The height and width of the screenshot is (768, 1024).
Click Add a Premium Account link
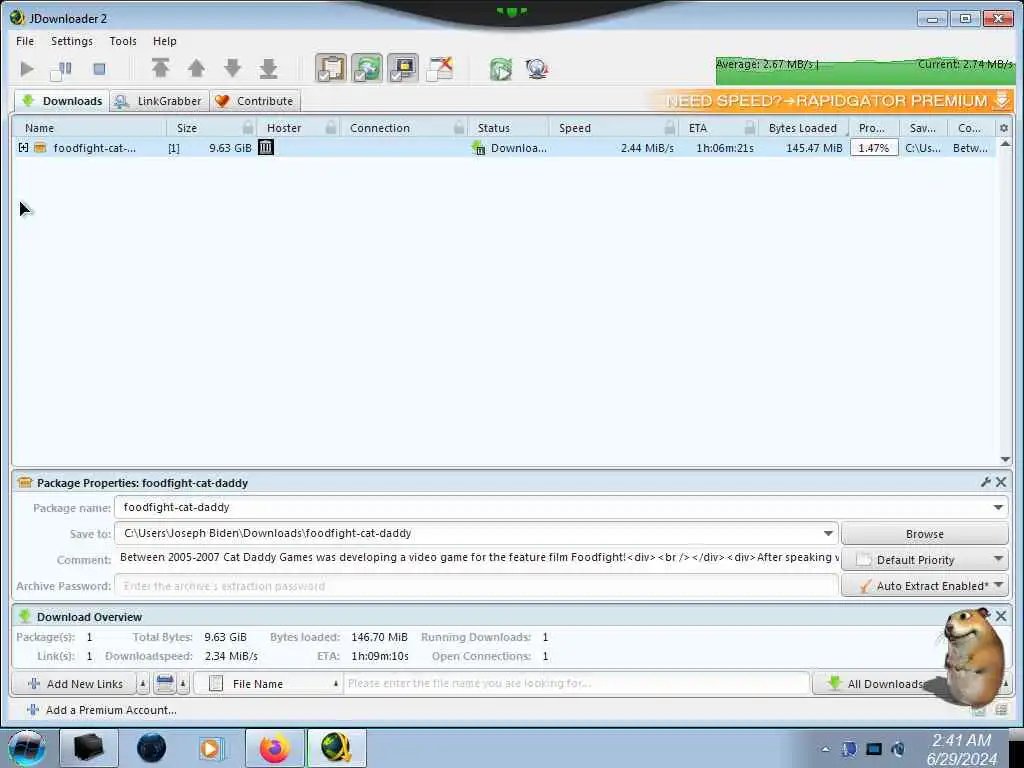pos(101,710)
